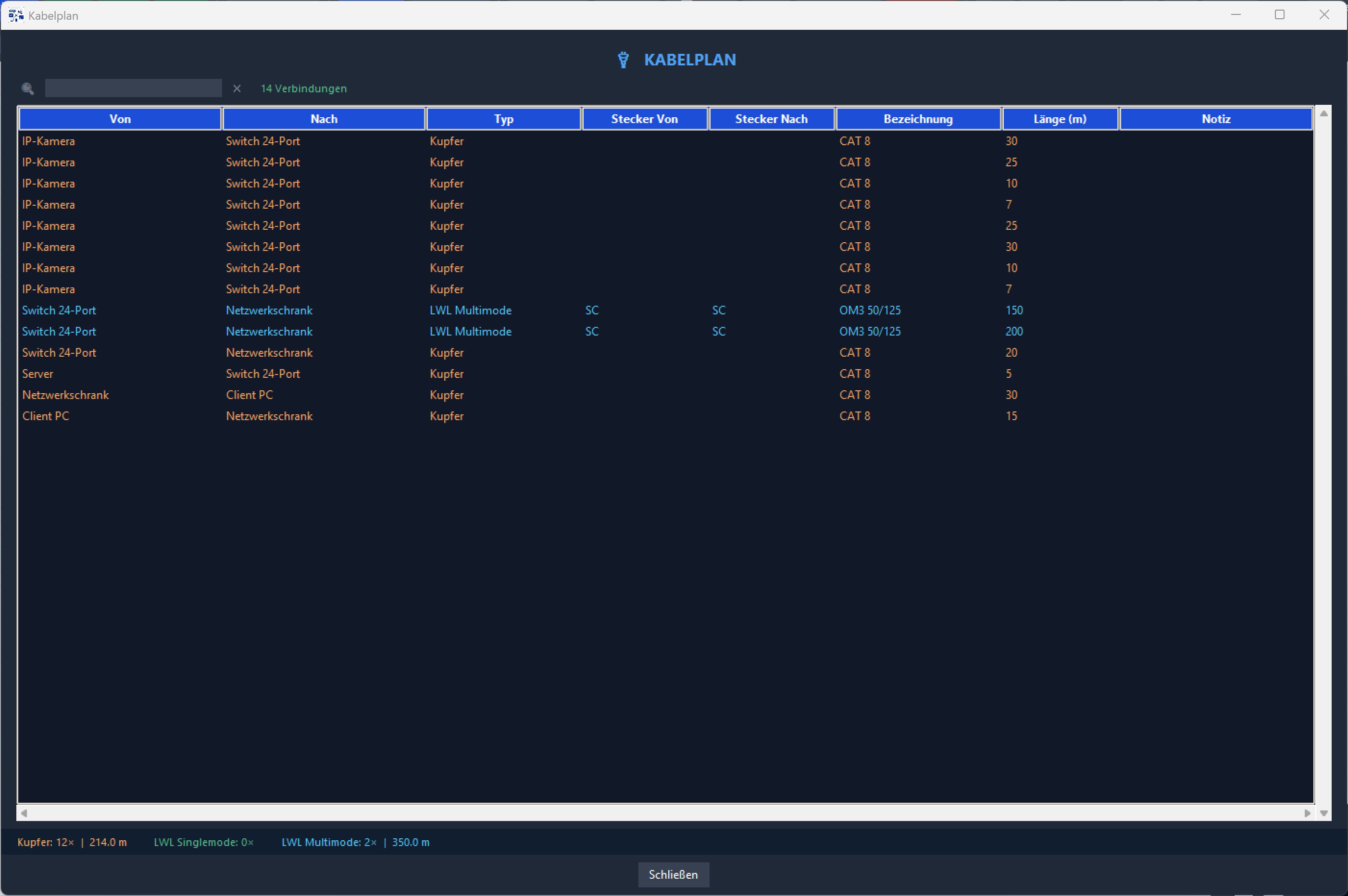Click the vertical scrollbar up arrow

(x=1323, y=114)
